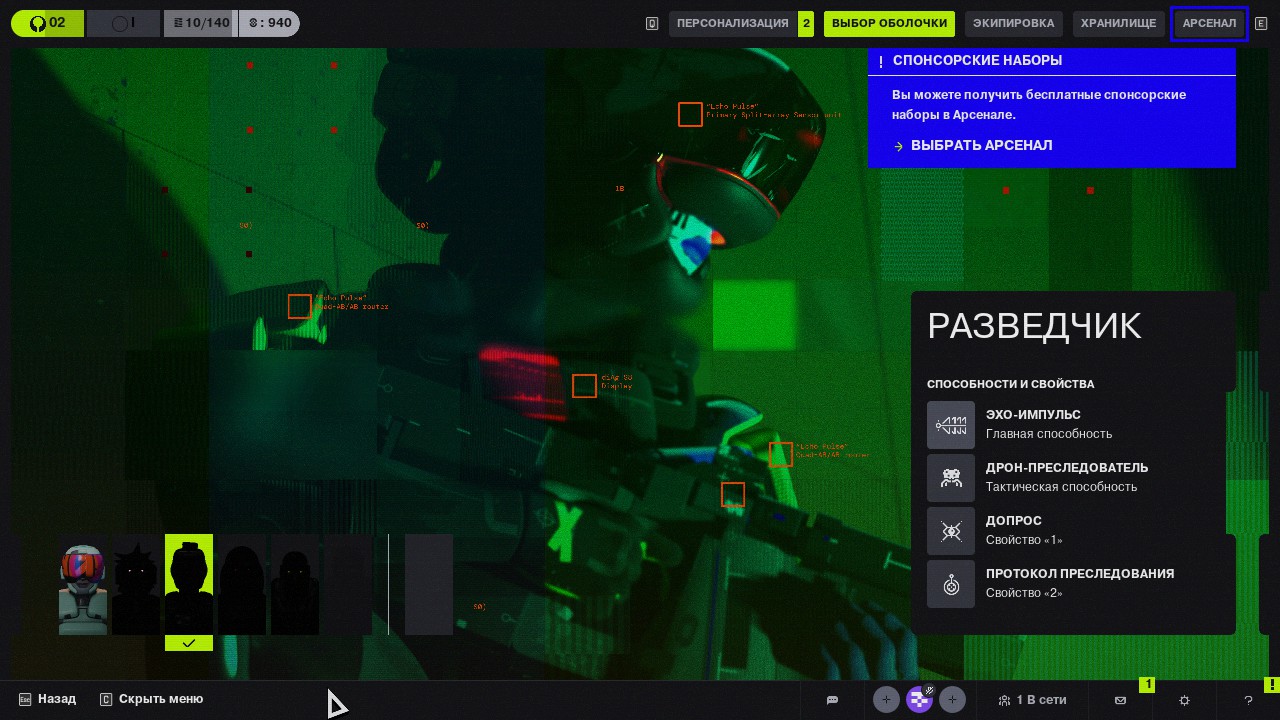Open the Экипировка tab
Screen dimensions: 1280x720
click(1013, 23)
